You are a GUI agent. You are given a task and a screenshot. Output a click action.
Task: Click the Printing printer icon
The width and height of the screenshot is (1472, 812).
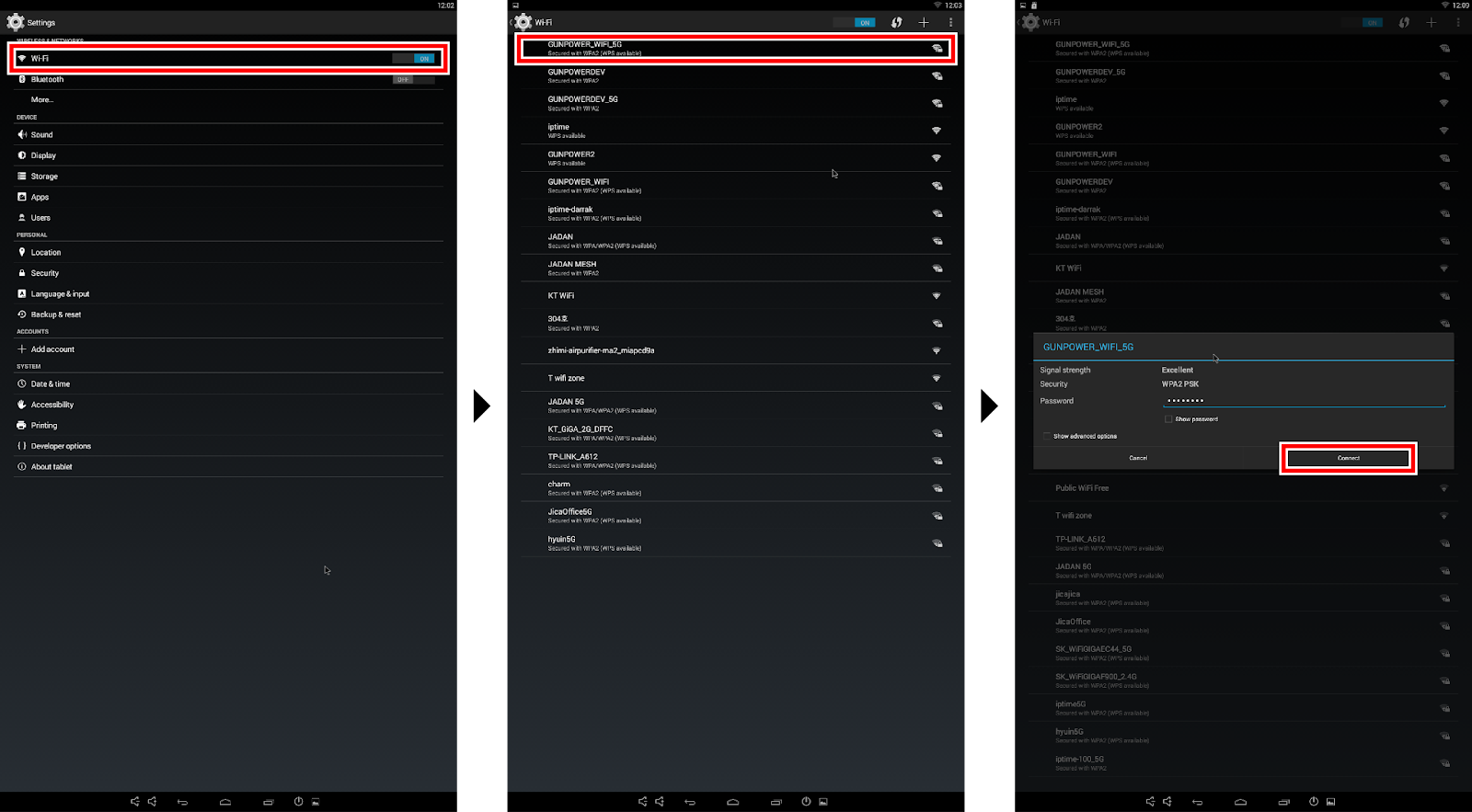pyautogui.click(x=22, y=425)
